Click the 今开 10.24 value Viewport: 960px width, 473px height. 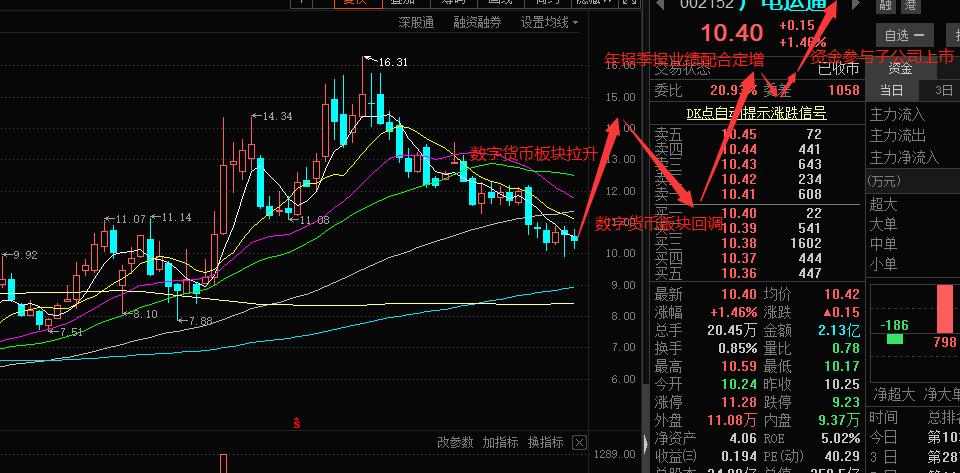(738, 384)
